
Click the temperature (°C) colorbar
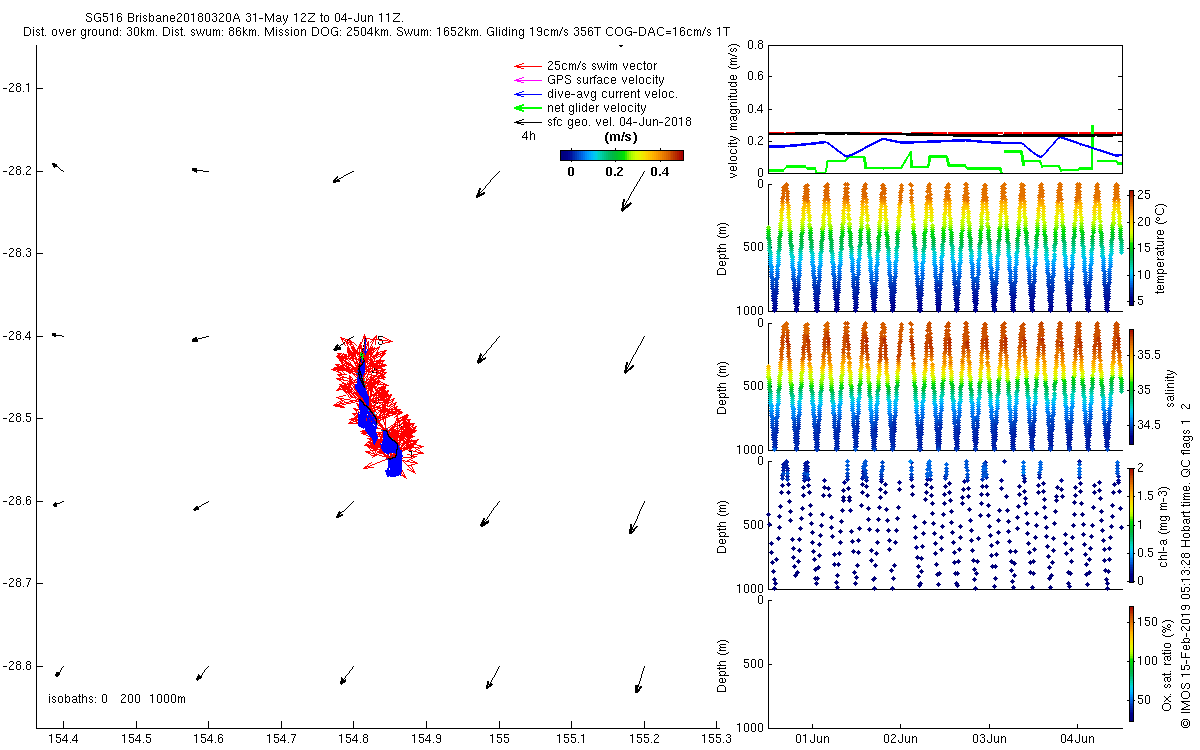(x=1130, y=246)
